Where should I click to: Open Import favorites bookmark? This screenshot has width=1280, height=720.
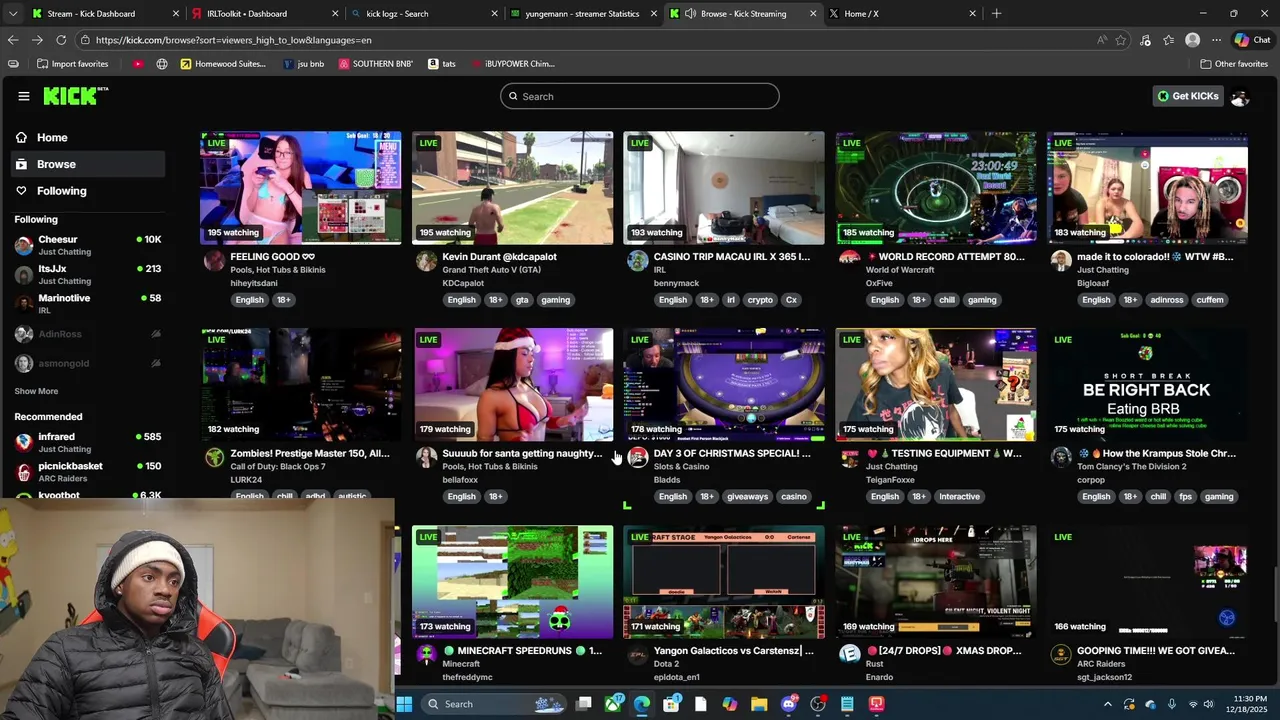[73, 64]
